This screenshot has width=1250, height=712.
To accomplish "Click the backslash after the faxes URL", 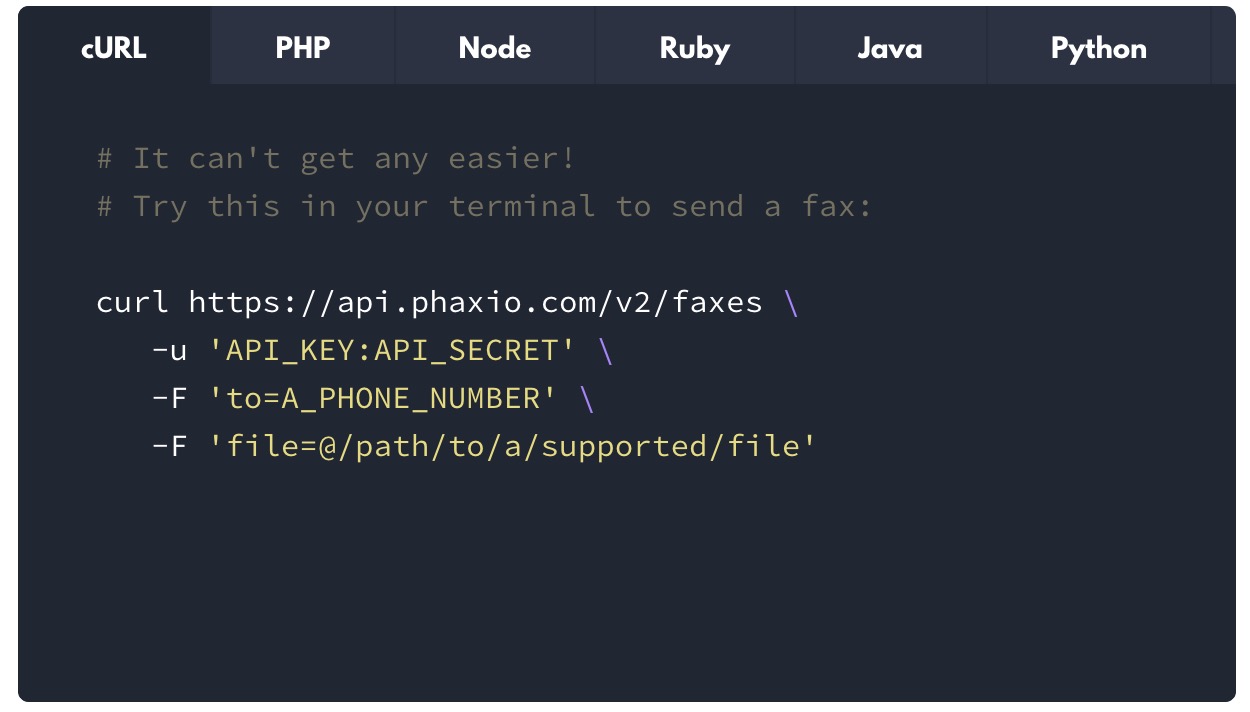I will [792, 303].
